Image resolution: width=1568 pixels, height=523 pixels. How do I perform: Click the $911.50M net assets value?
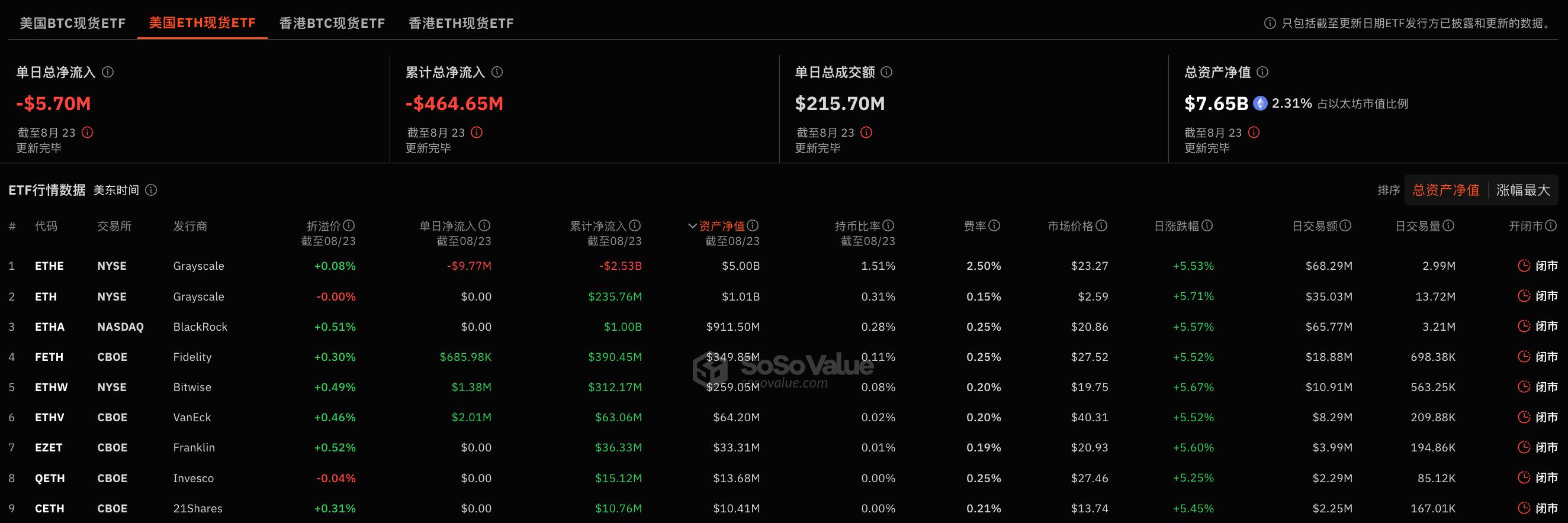point(733,327)
